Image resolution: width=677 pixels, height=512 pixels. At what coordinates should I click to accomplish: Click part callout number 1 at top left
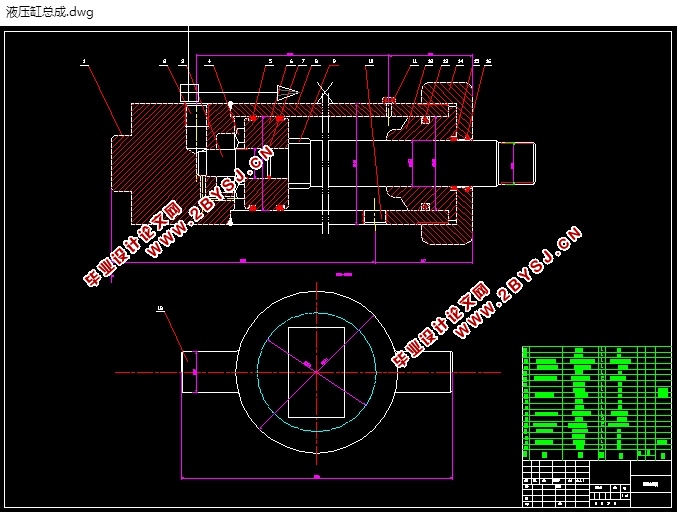[85, 62]
